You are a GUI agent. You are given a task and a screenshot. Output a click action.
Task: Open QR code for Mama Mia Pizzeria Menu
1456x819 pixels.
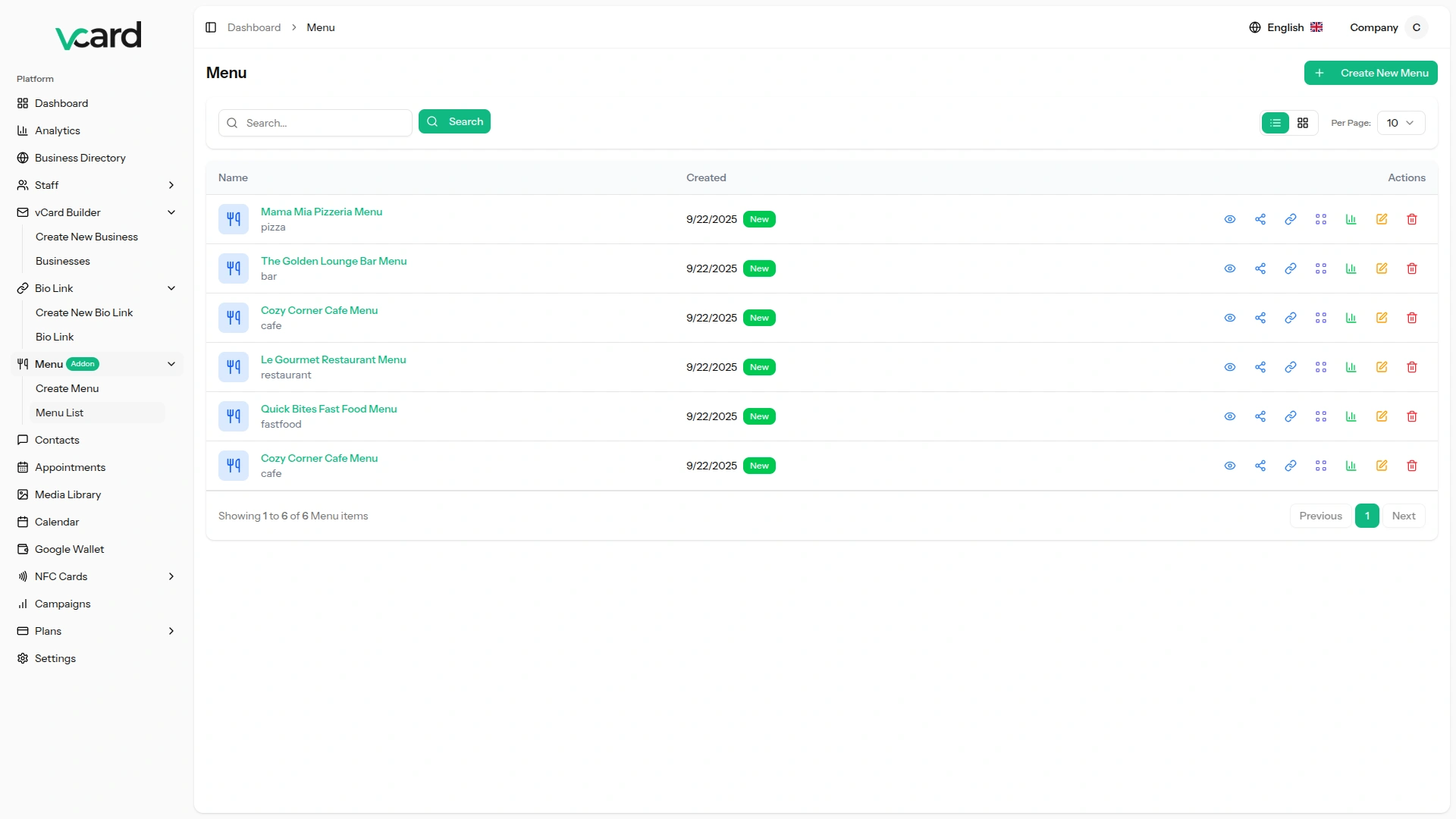(x=1320, y=219)
